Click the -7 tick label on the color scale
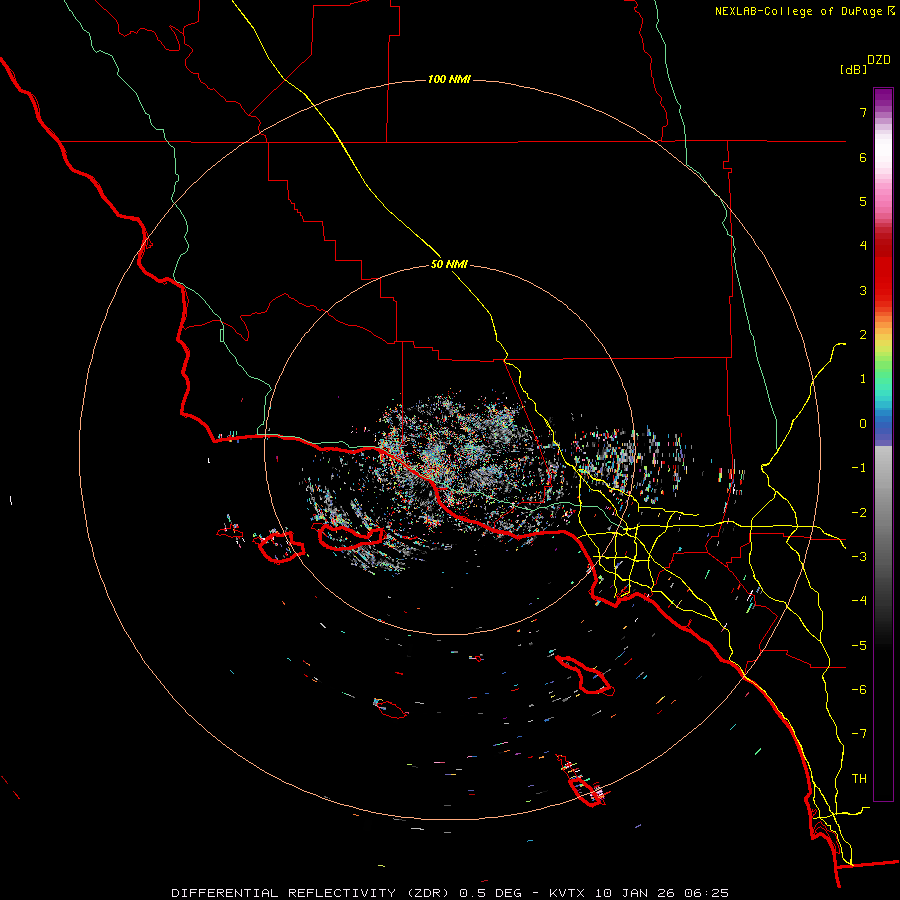This screenshot has height=900, width=900. [x=859, y=734]
